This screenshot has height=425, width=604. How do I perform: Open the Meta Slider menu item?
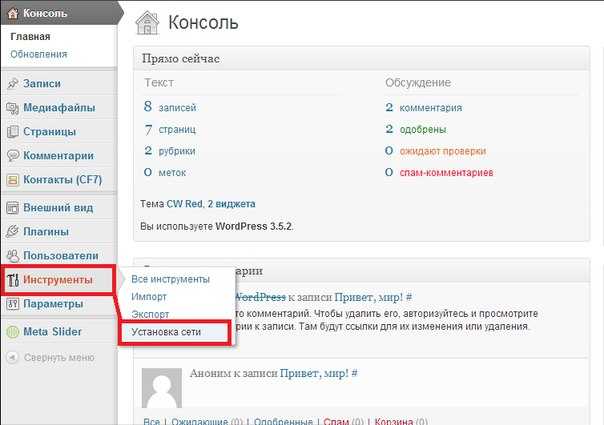[52, 331]
